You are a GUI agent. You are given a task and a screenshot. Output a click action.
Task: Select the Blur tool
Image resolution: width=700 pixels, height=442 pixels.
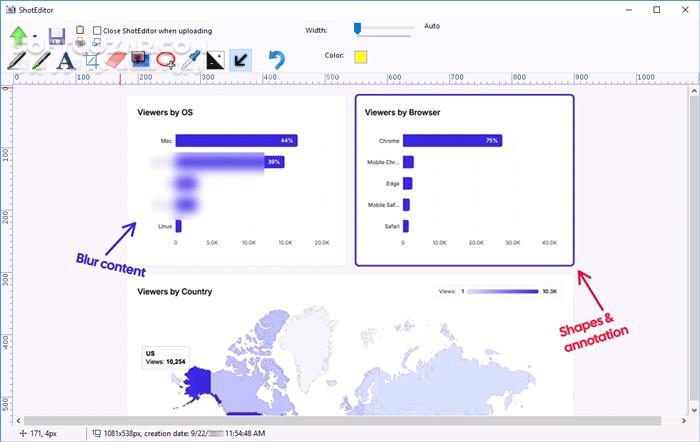click(x=140, y=60)
